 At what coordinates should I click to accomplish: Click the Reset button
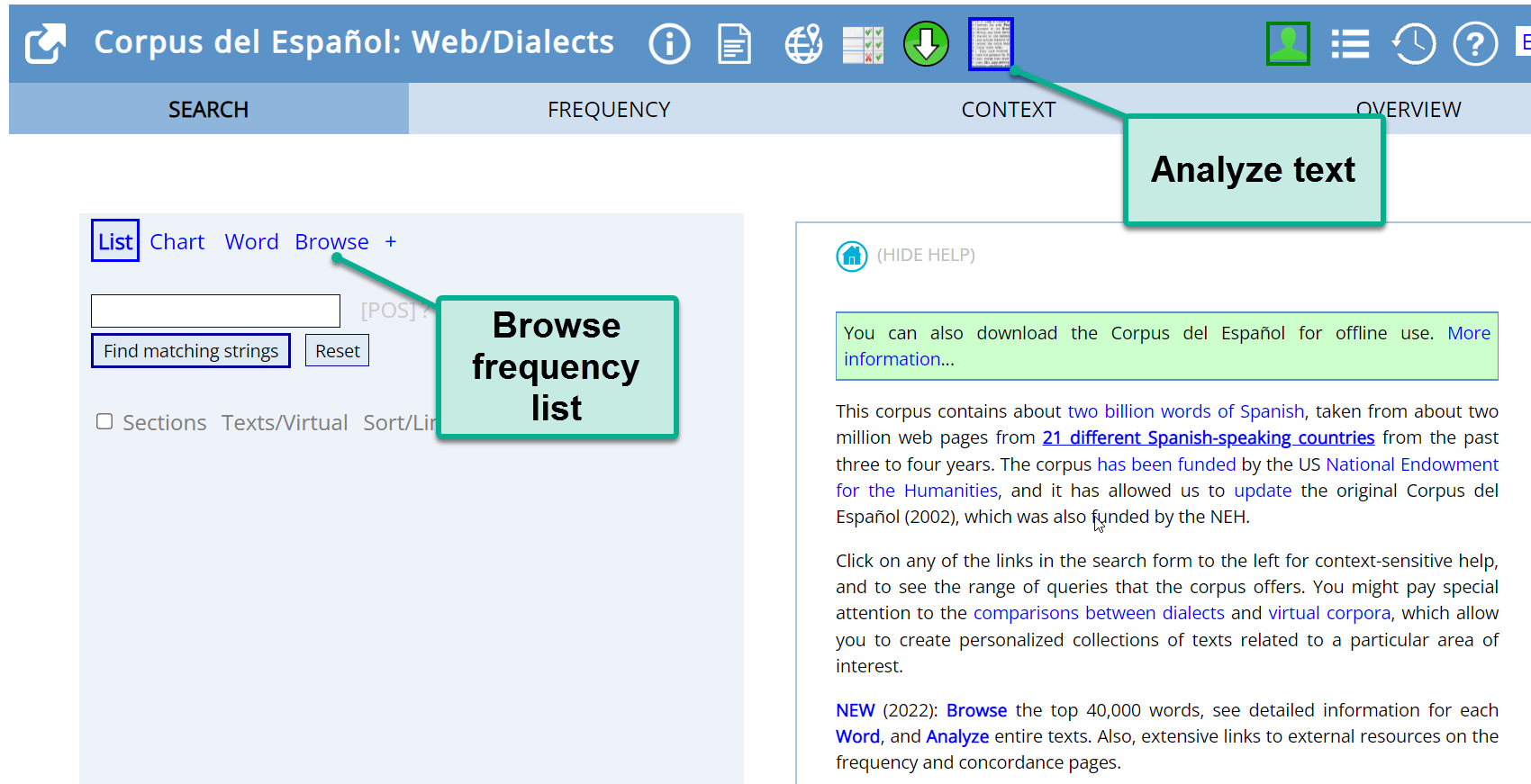point(338,350)
